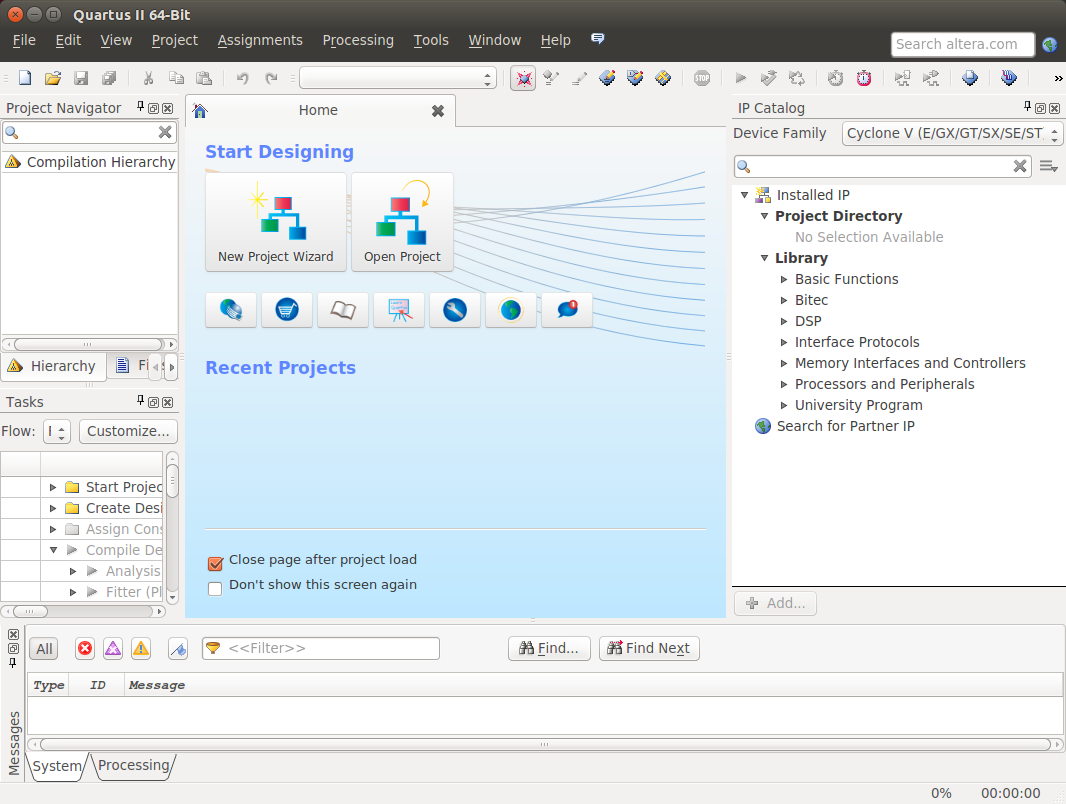The image size is (1066, 804).
Task: Show only error messages
Action: (x=85, y=649)
